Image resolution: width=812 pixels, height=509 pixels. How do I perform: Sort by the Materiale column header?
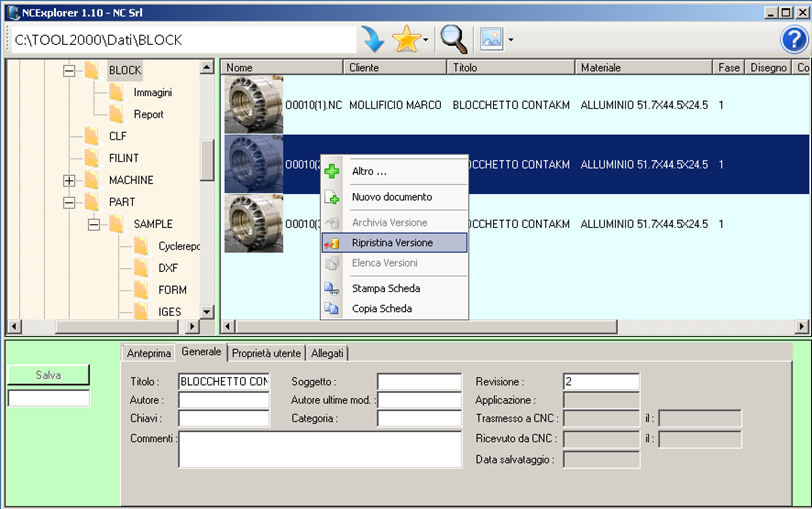(644, 67)
